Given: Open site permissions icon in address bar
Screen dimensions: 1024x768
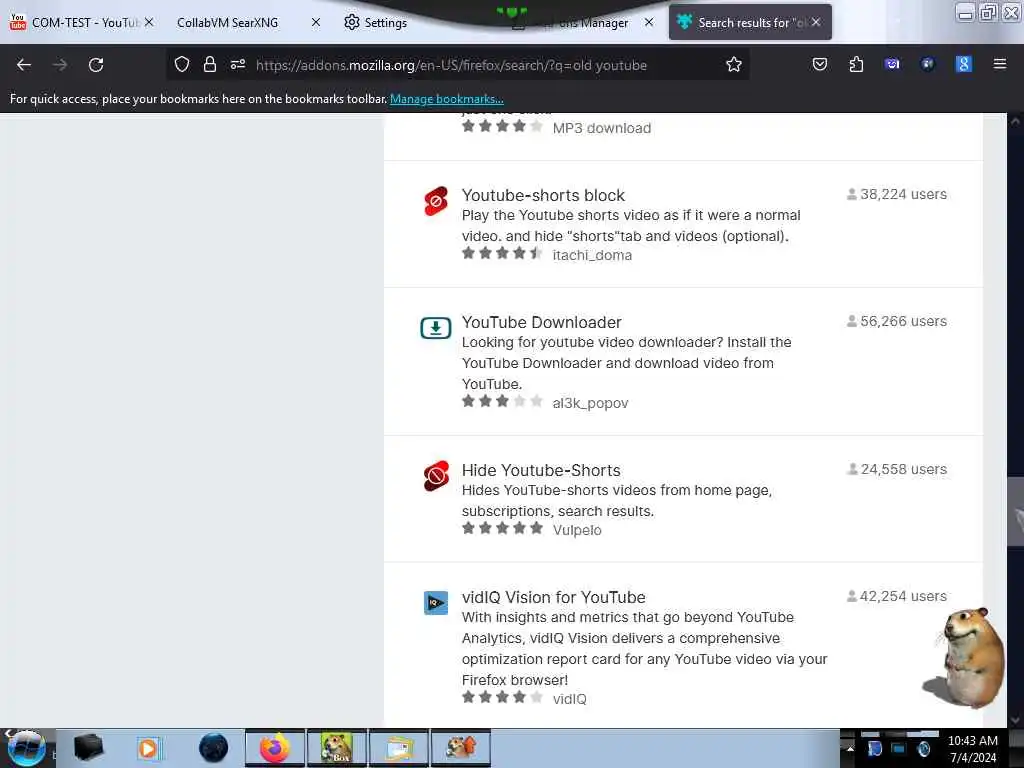Looking at the screenshot, I should 238,64.
